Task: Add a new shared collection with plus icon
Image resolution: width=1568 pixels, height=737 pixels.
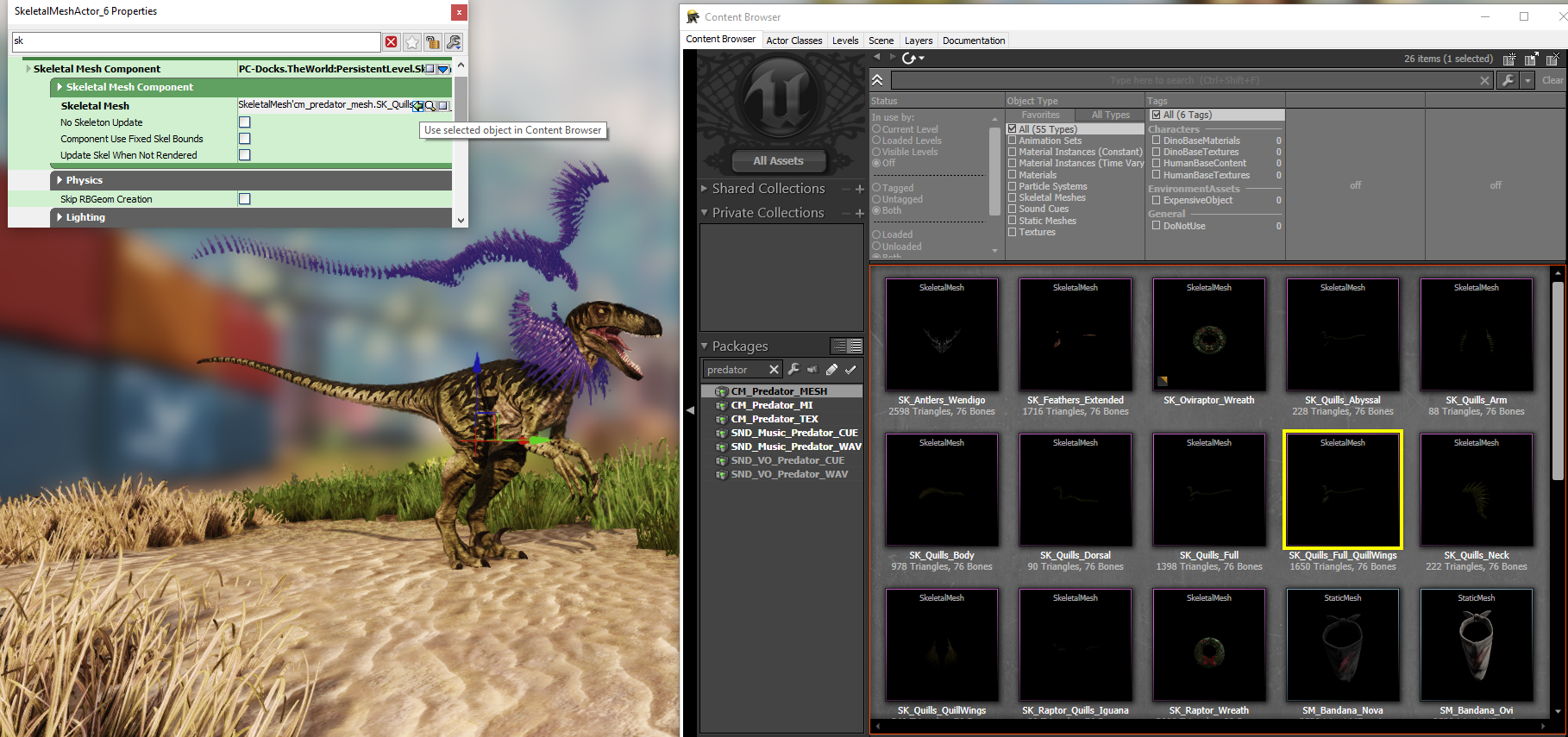Action: (x=859, y=189)
